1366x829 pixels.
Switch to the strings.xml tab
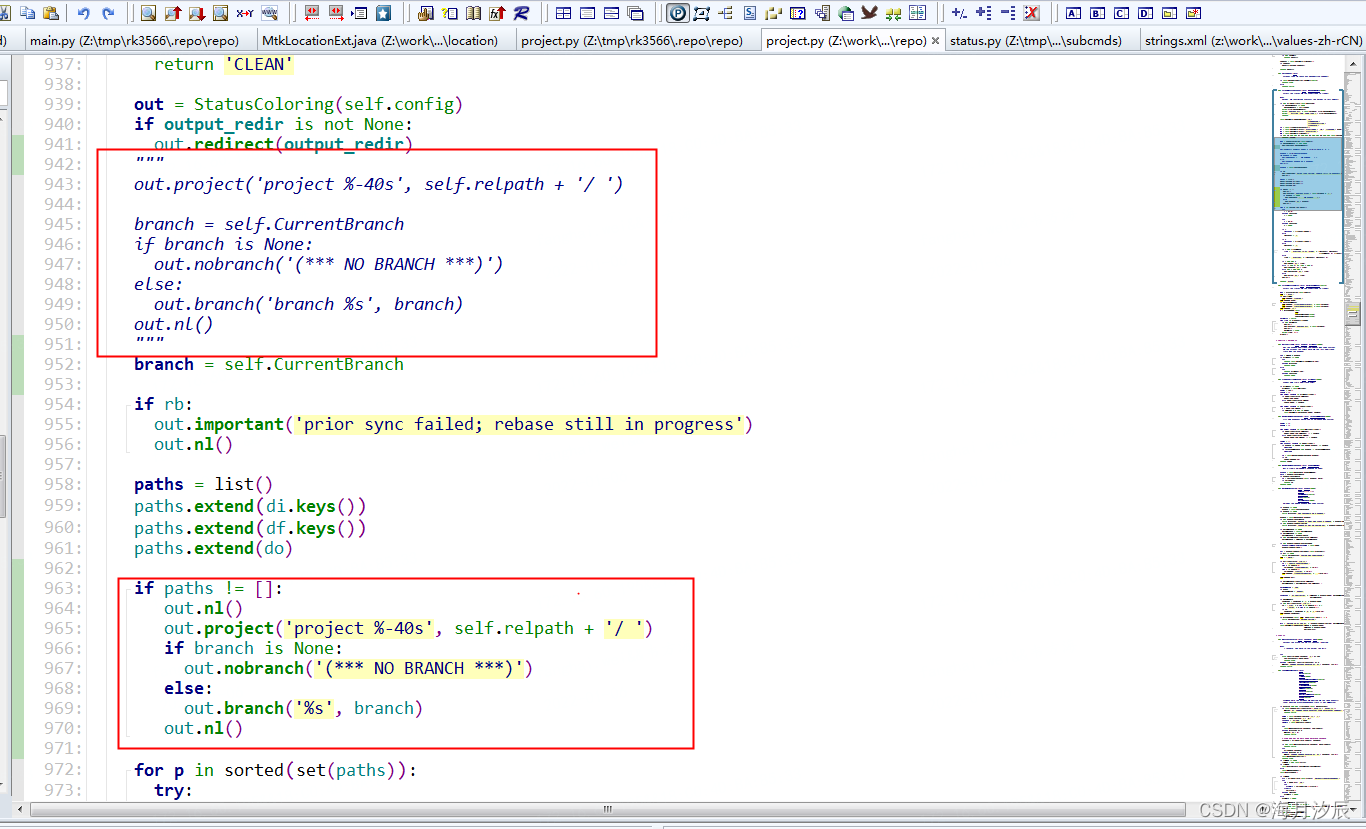pos(1253,41)
